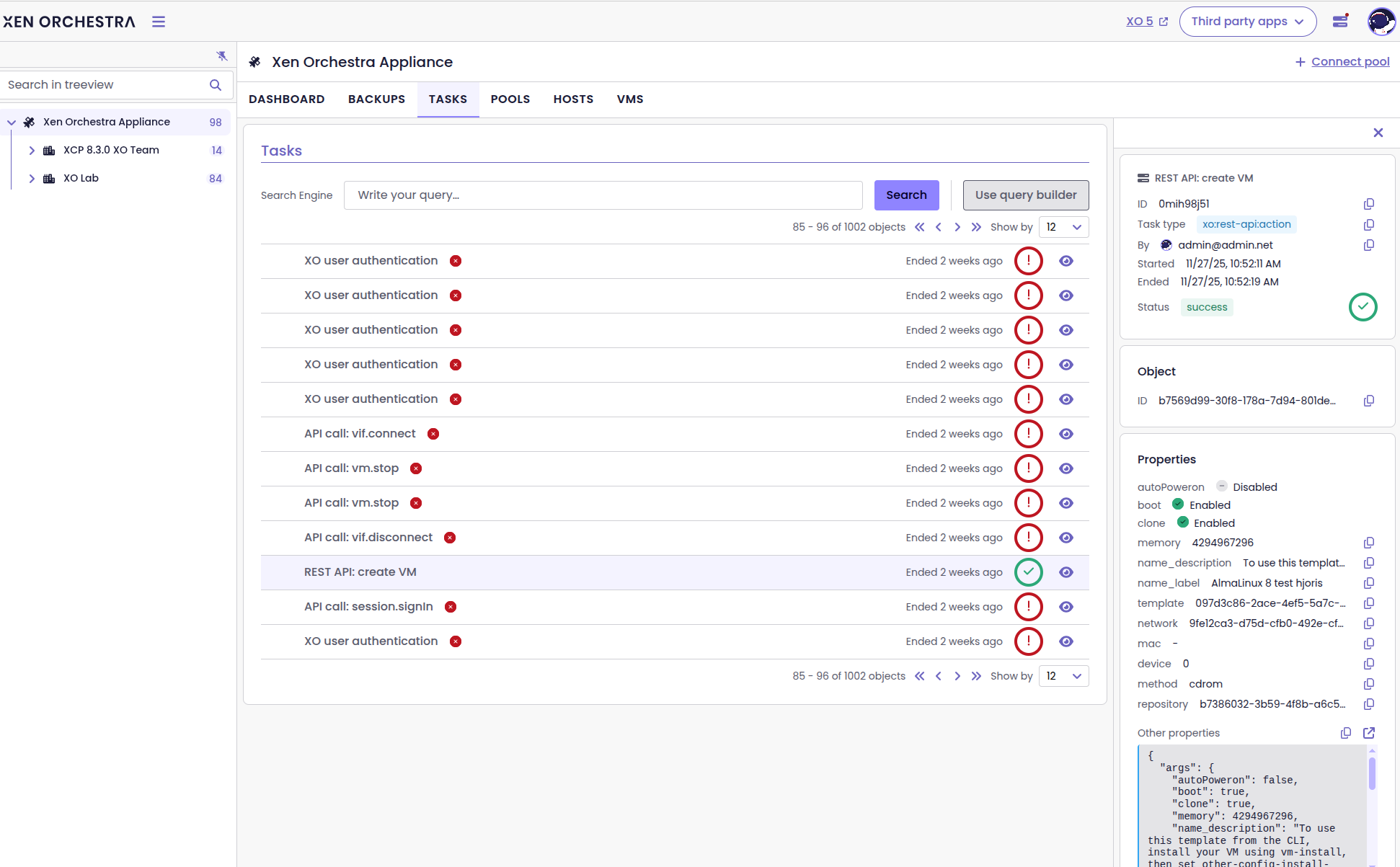The height and width of the screenshot is (867, 1400).
Task: Expand the XCP 8.3.0 XO Team pool
Action: (32, 151)
